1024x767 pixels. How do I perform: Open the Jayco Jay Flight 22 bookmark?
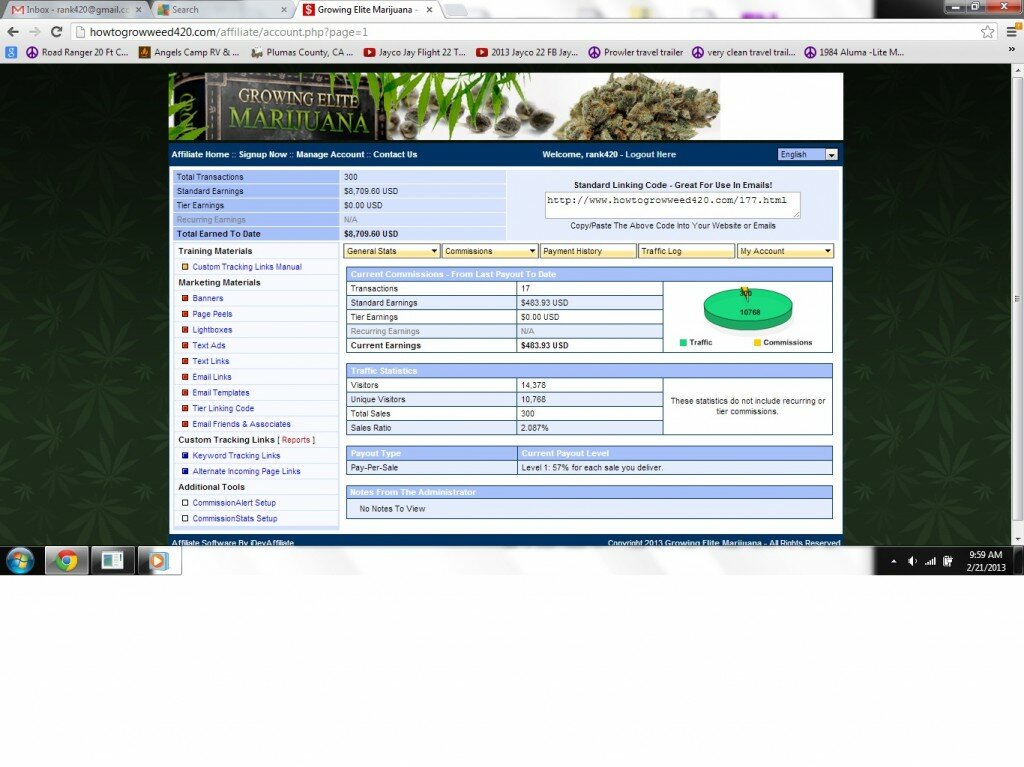pos(415,52)
